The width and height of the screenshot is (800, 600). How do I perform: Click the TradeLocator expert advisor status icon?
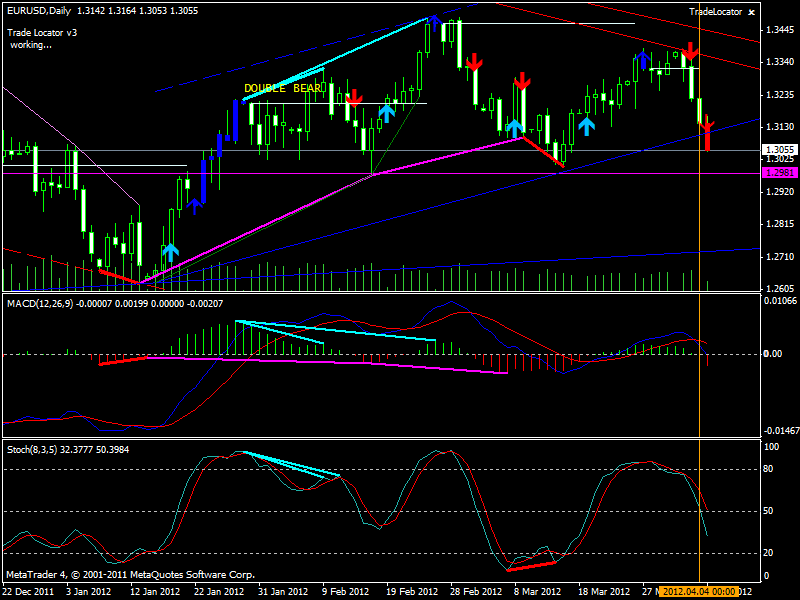tap(751, 12)
